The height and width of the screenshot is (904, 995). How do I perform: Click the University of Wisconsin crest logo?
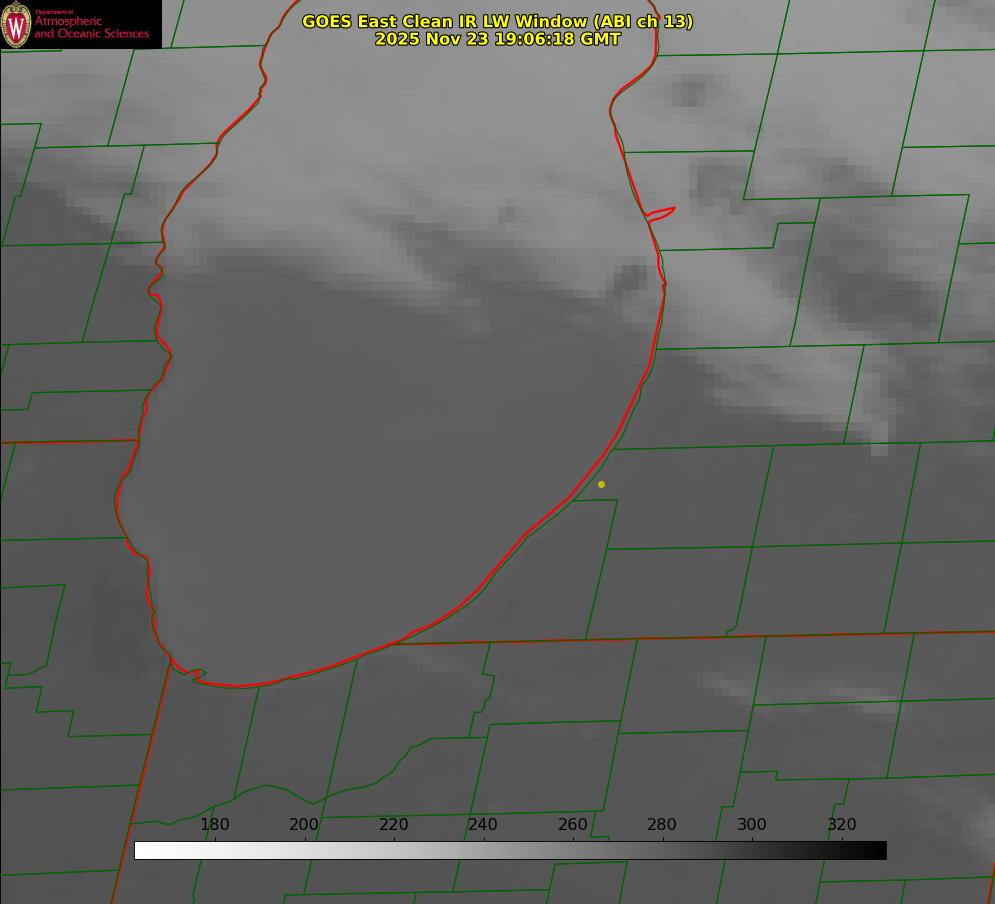16,24
